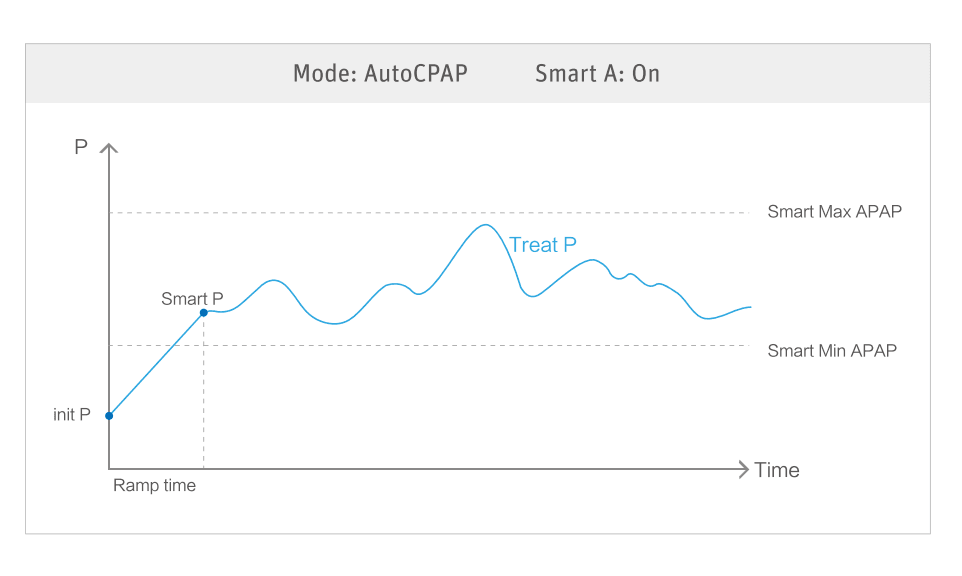
Task: Click the Time axis arrowhead
Action: click(742, 469)
